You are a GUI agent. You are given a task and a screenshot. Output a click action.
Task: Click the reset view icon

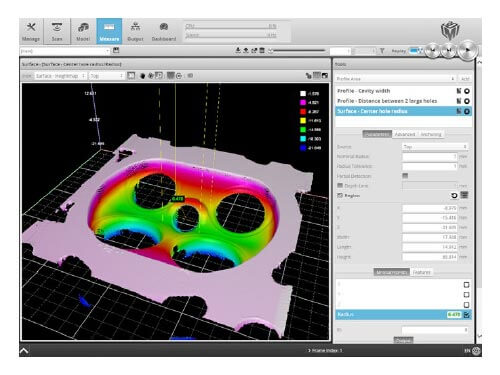(159, 76)
